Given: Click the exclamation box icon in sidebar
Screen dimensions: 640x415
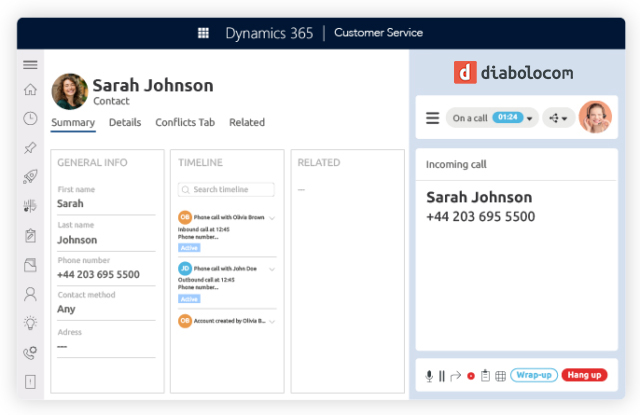Looking at the screenshot, I should click(30, 382).
